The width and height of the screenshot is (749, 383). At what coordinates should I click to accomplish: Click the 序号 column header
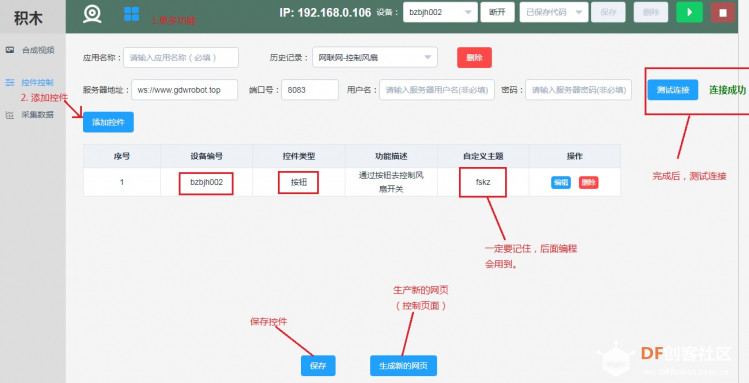tap(122, 156)
